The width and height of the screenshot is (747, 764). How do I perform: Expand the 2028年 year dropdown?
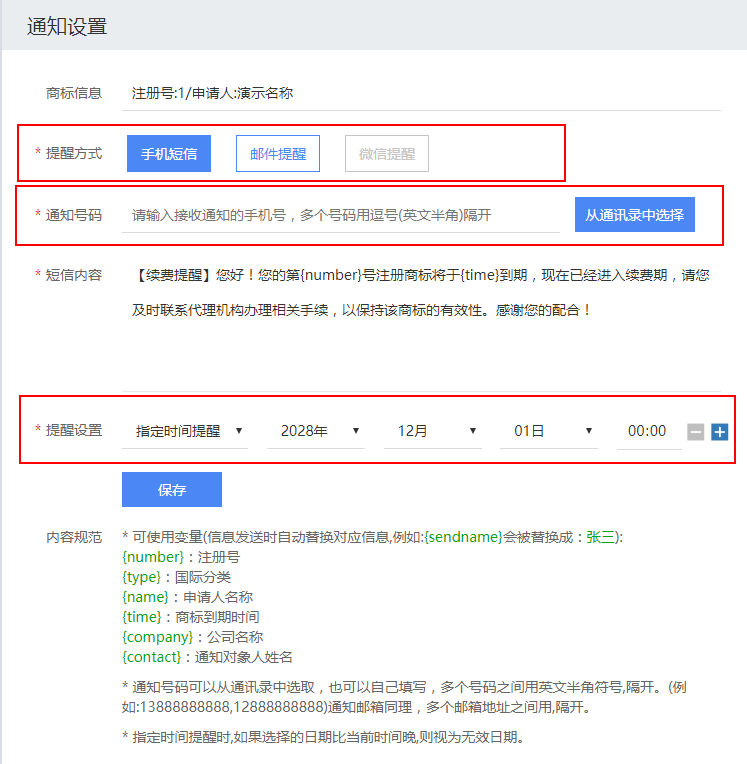pyautogui.click(x=315, y=431)
